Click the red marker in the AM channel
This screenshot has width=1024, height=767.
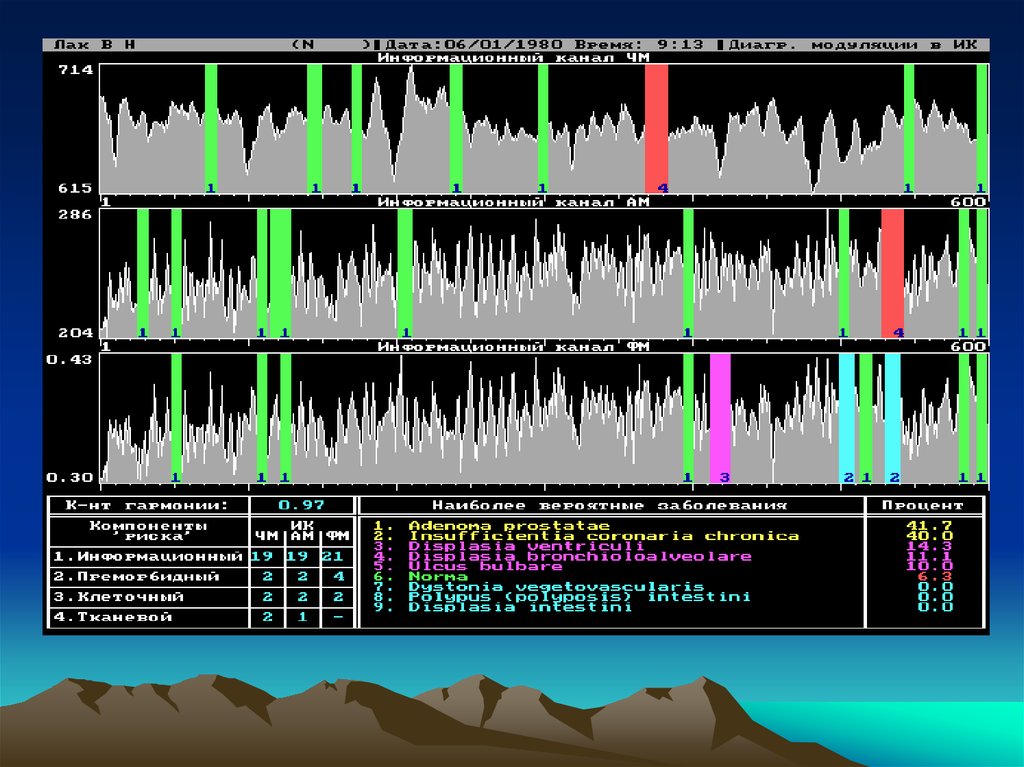tap(892, 272)
